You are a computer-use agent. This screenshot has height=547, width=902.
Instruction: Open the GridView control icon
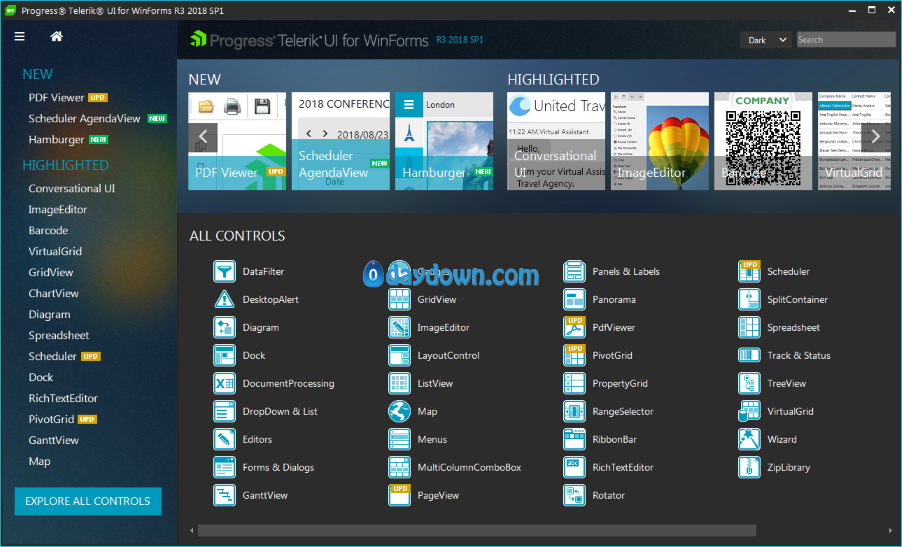click(x=399, y=300)
